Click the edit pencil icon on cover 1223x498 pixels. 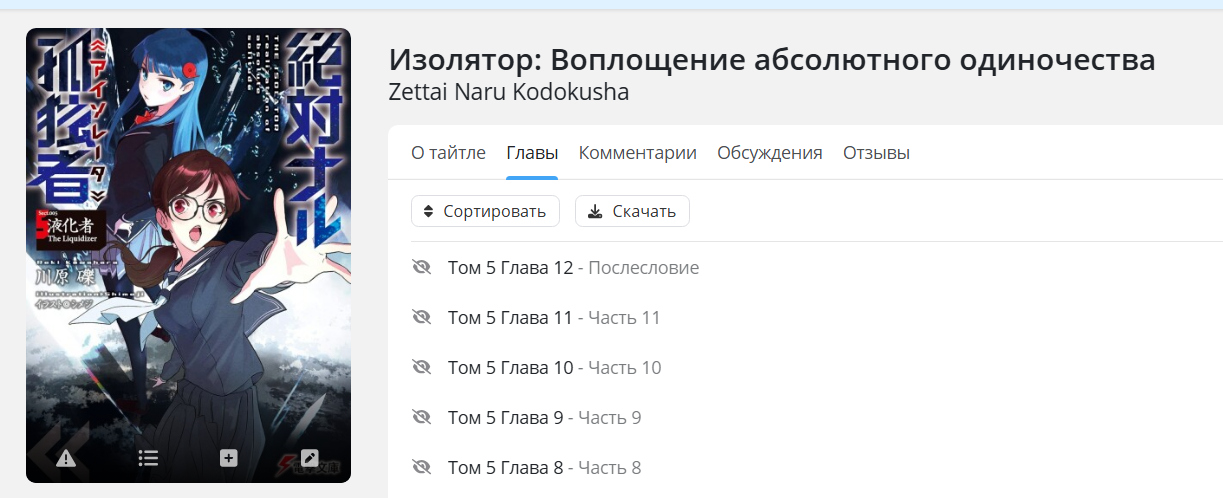coord(310,458)
